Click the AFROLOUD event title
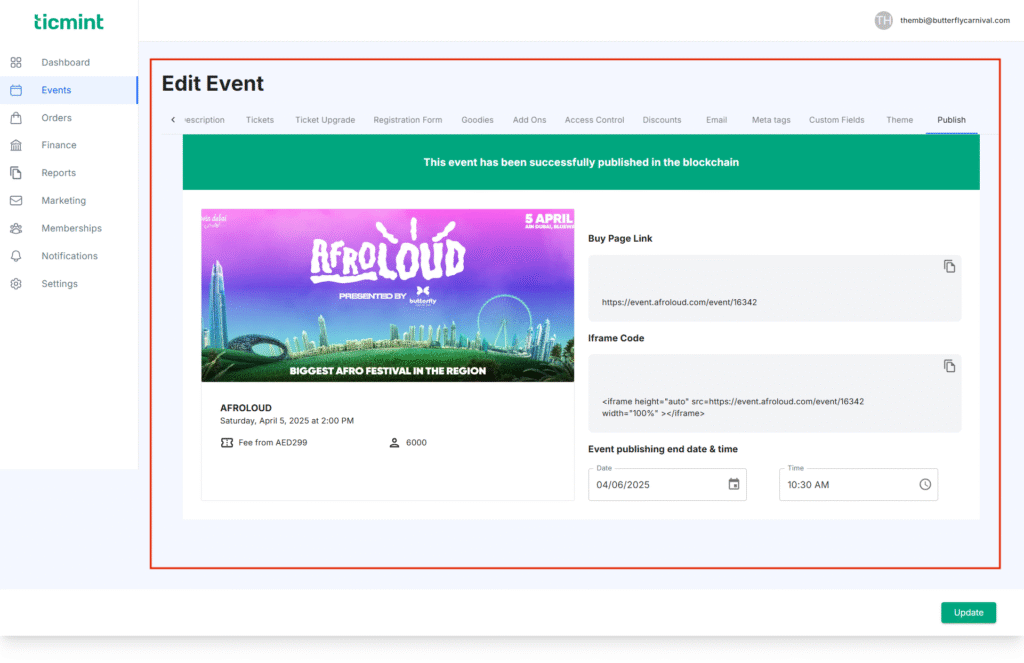Image resolution: width=1024 pixels, height=663 pixels. (x=246, y=408)
